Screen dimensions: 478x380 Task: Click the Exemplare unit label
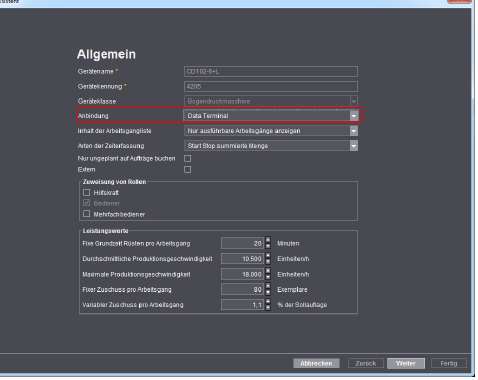[x=292, y=290]
